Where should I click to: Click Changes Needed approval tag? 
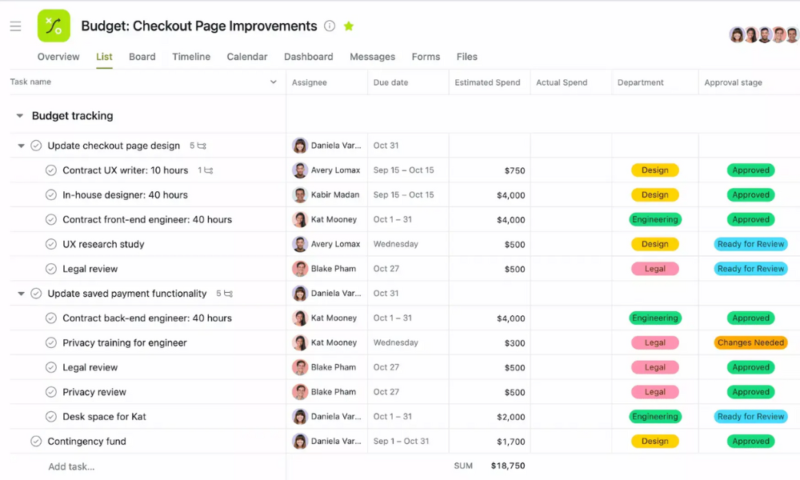(x=751, y=343)
